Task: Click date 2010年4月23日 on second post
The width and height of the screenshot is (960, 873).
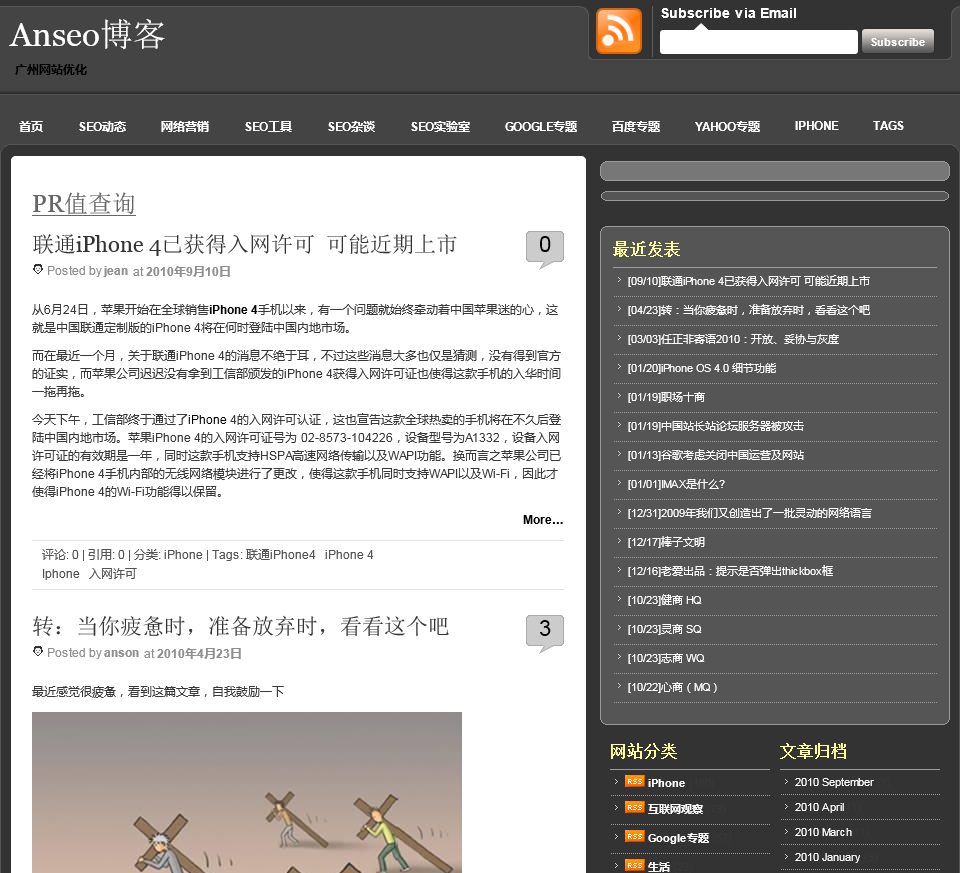Action: pos(199,653)
